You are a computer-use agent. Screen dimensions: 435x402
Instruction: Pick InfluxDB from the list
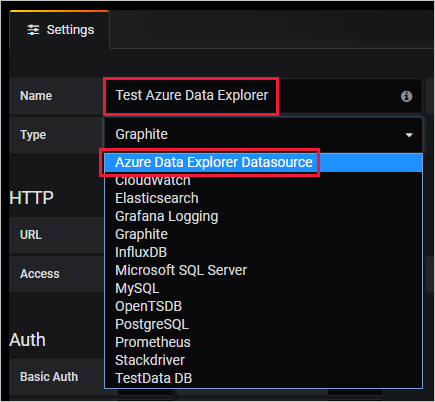pos(263,252)
